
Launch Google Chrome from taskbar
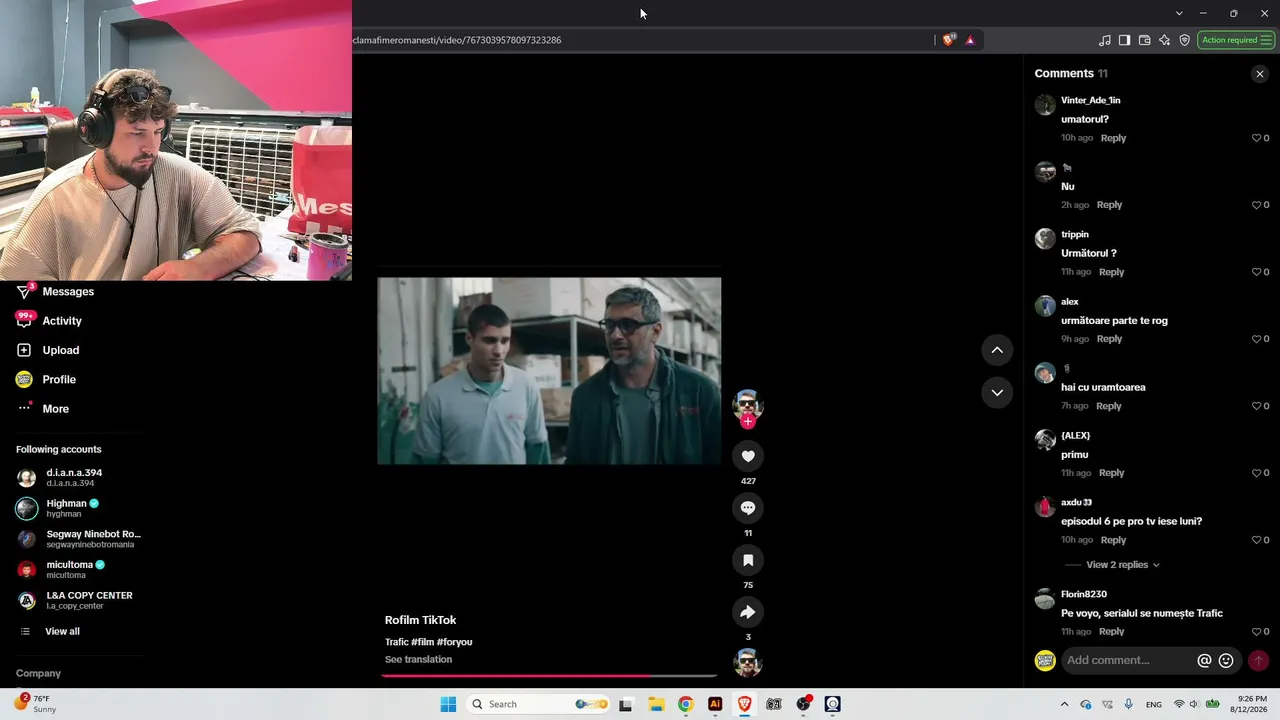685,704
